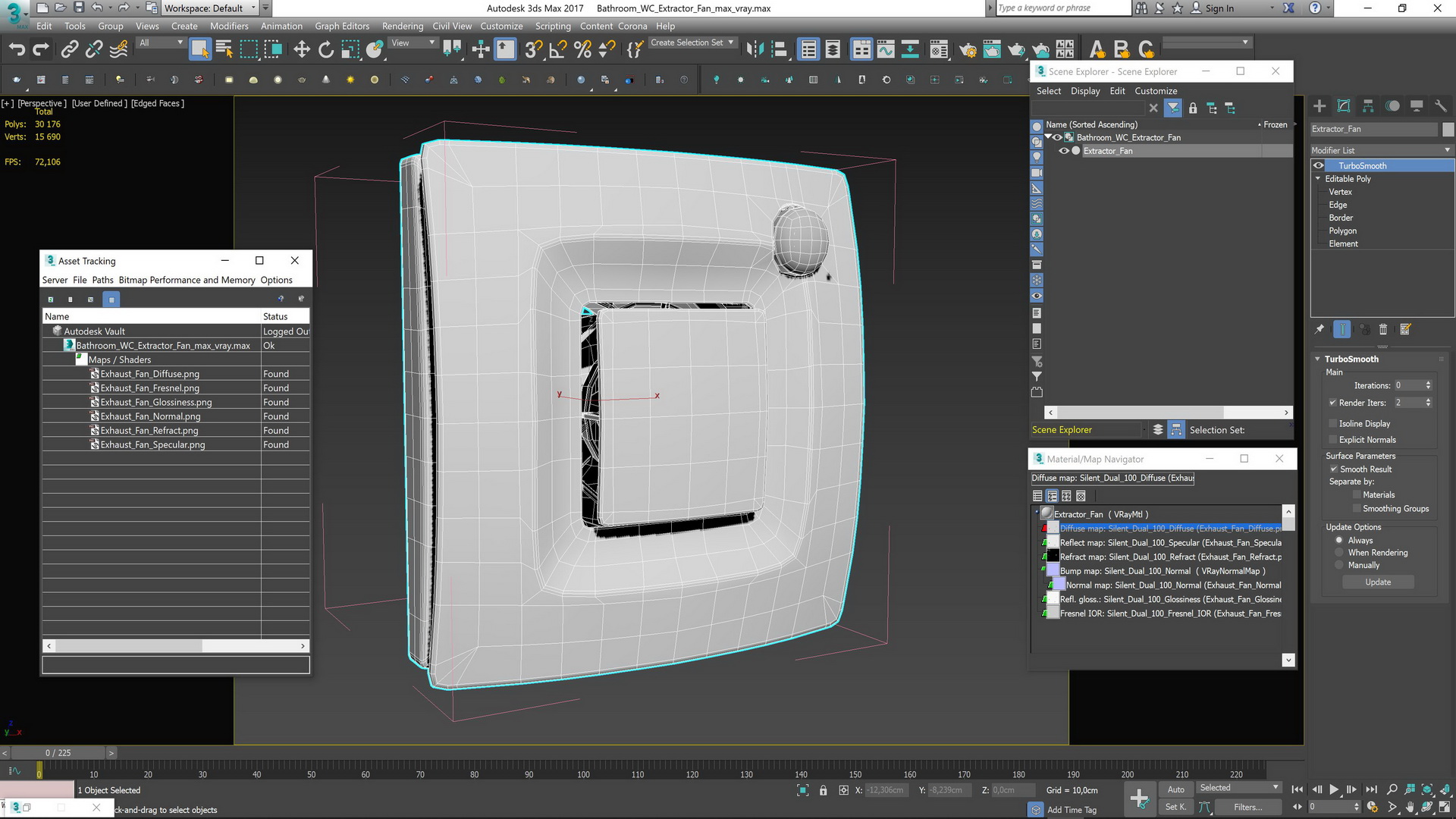The image size is (1456, 819).
Task: Click the time slider showing 0 / 225
Action: click(58, 753)
